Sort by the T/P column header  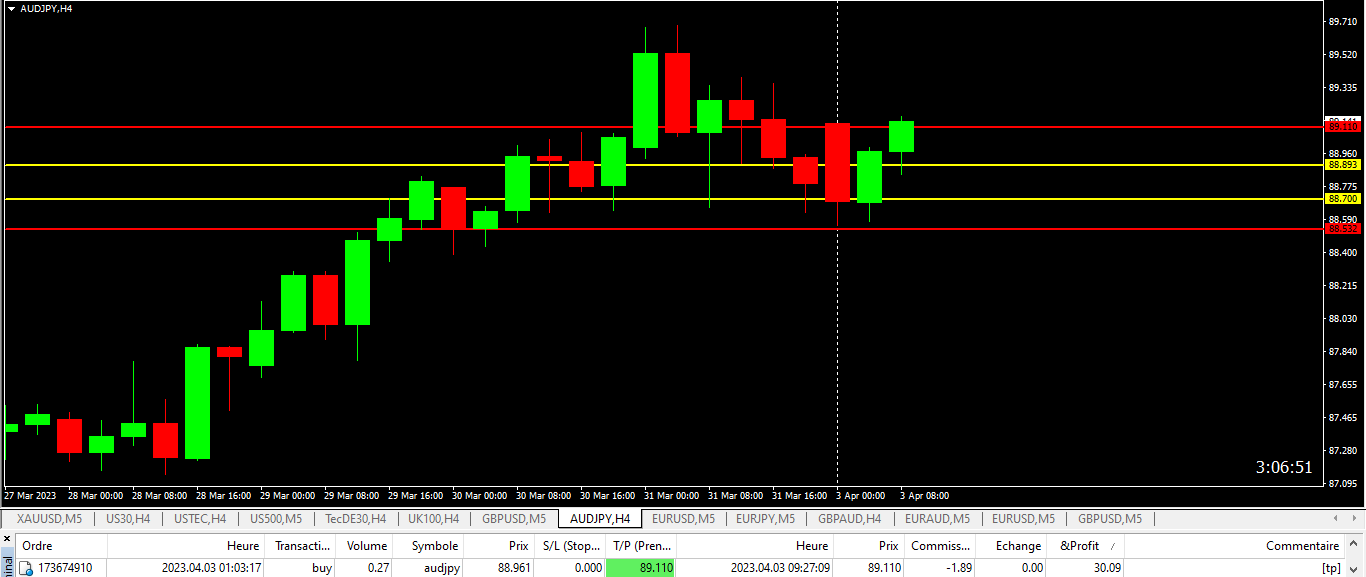[641, 546]
